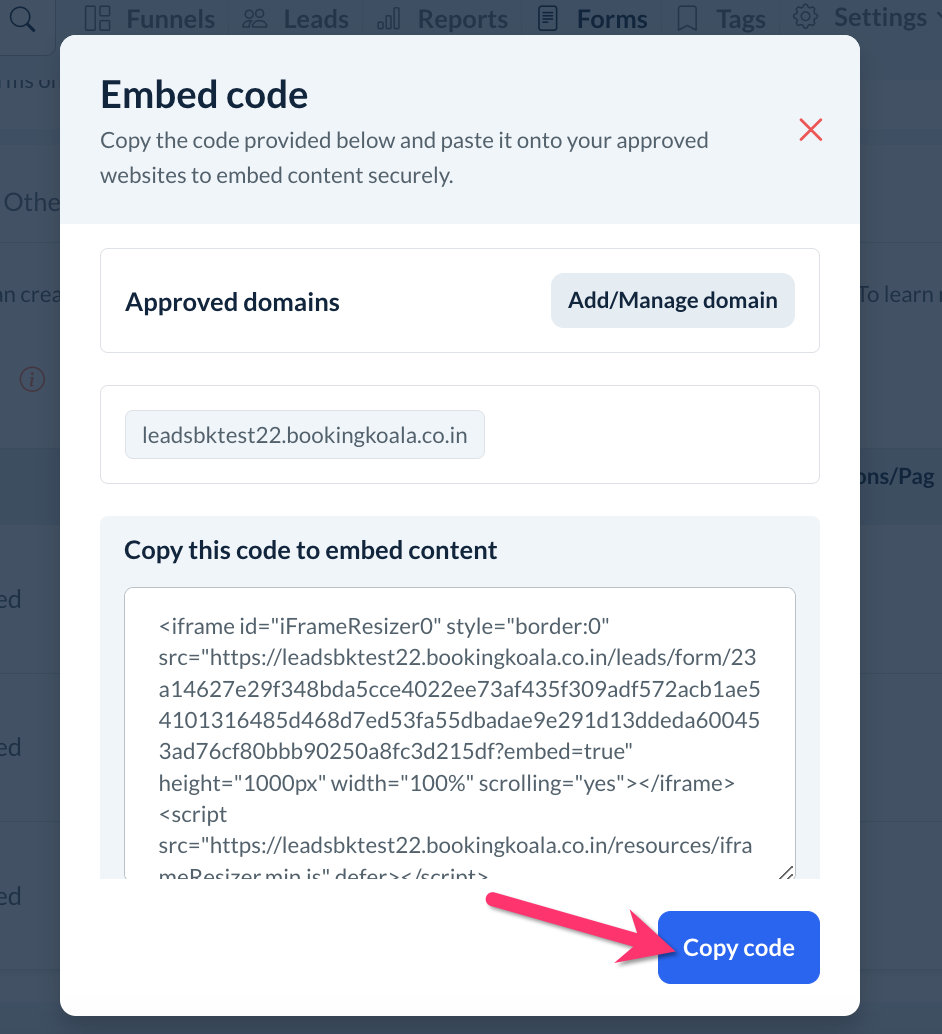Click the Reports bar chart icon
This screenshot has width=942, height=1034.
[x=390, y=18]
